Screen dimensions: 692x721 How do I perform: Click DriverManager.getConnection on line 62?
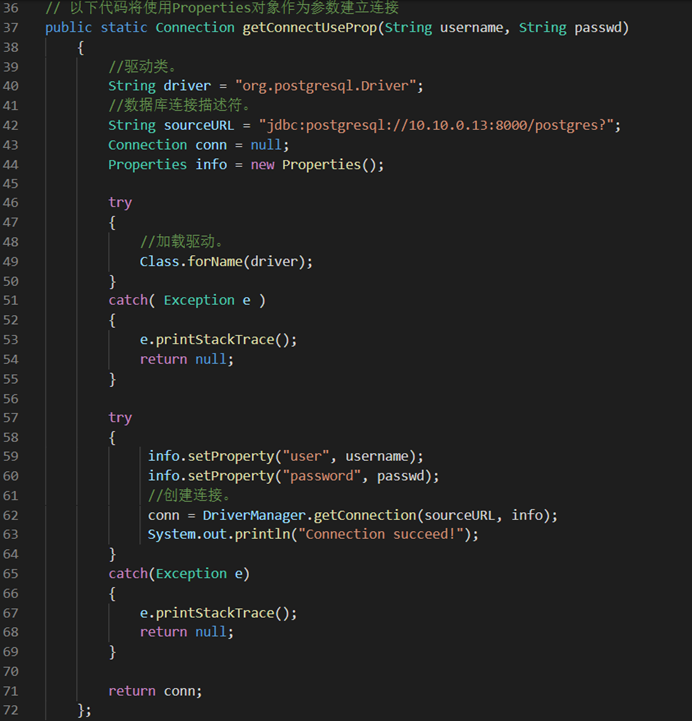(309, 515)
